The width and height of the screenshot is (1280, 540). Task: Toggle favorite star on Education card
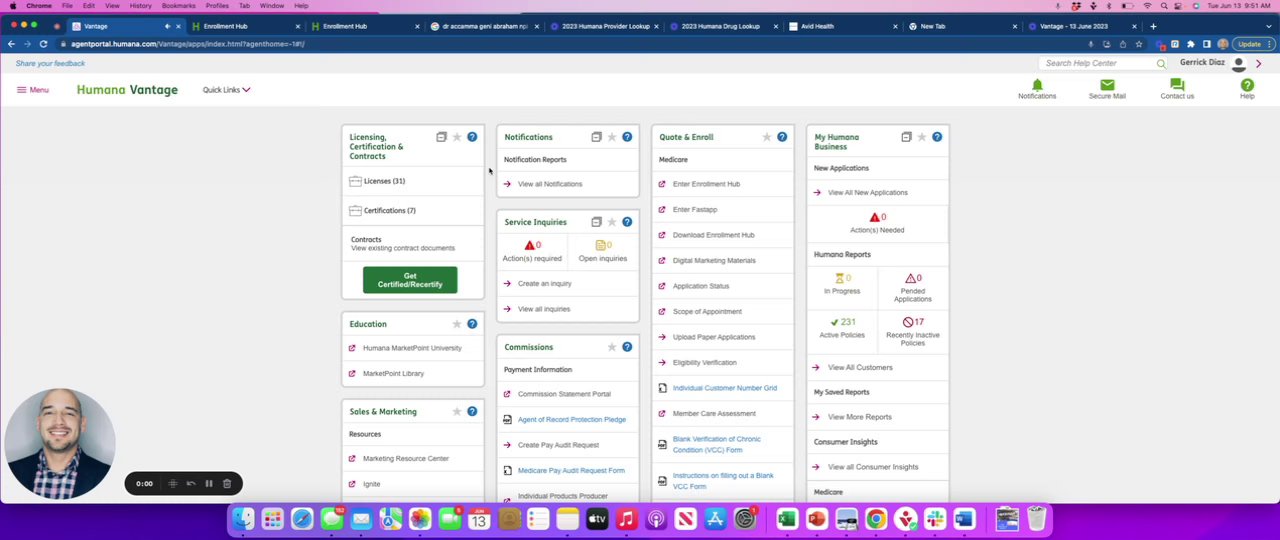(457, 324)
